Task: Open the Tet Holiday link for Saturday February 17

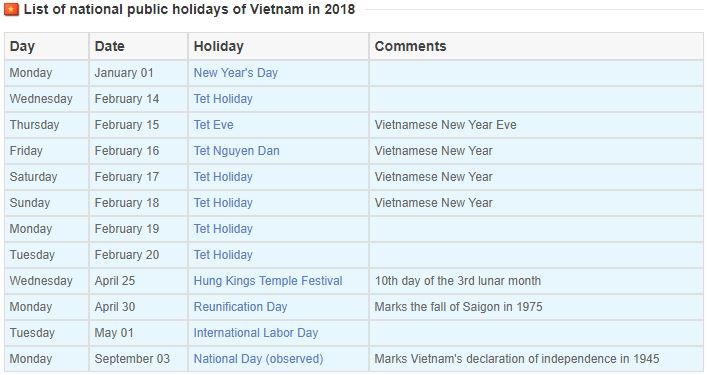Action: pos(223,177)
